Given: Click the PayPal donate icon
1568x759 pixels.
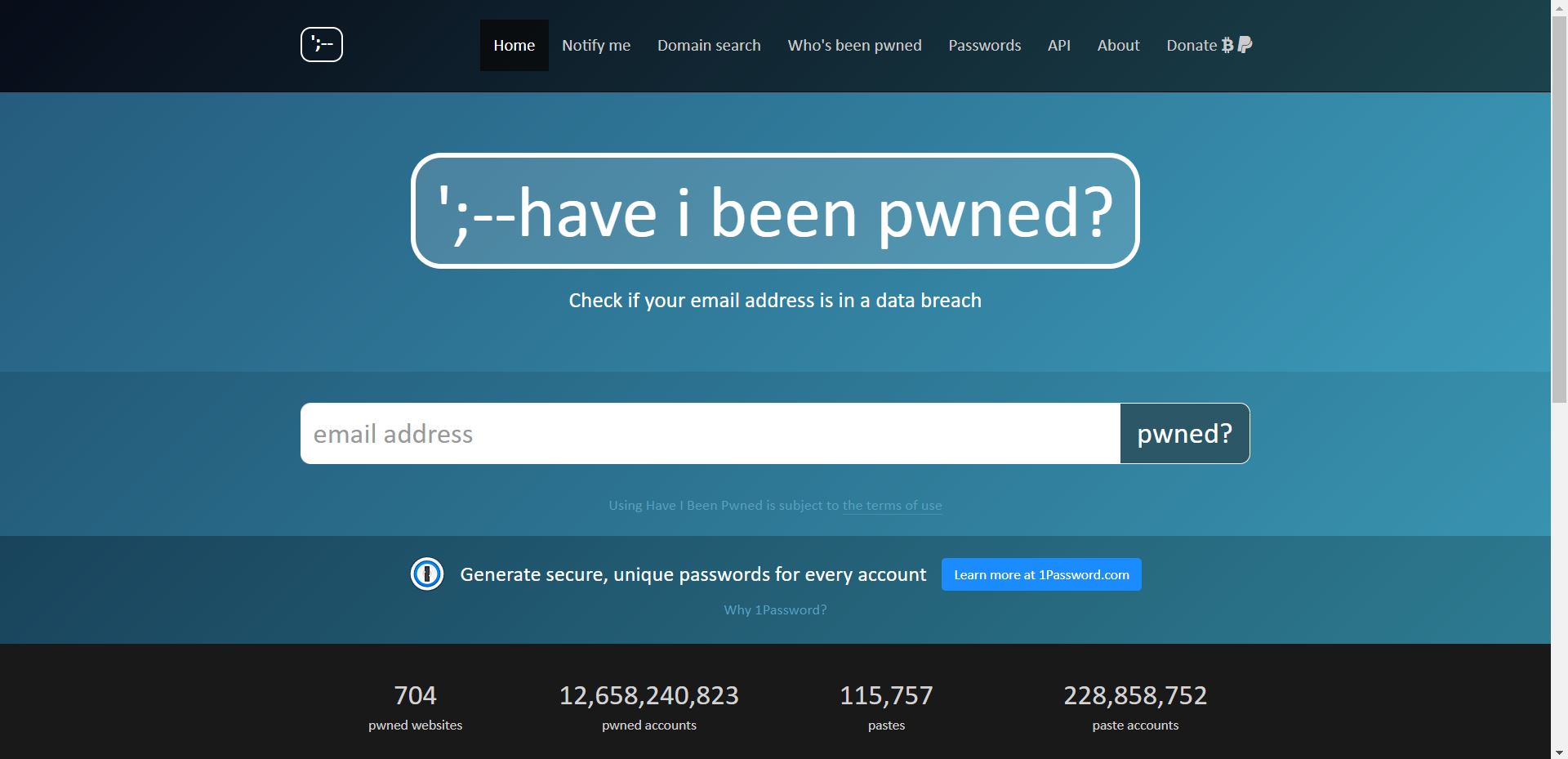Looking at the screenshot, I should click(x=1245, y=45).
